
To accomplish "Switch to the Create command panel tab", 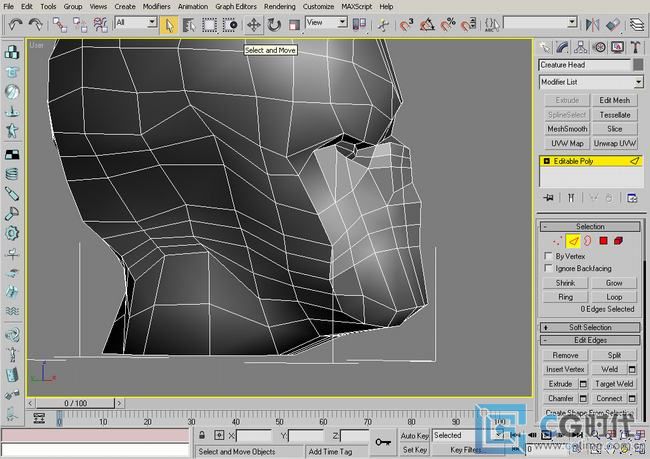I will (x=545, y=47).
